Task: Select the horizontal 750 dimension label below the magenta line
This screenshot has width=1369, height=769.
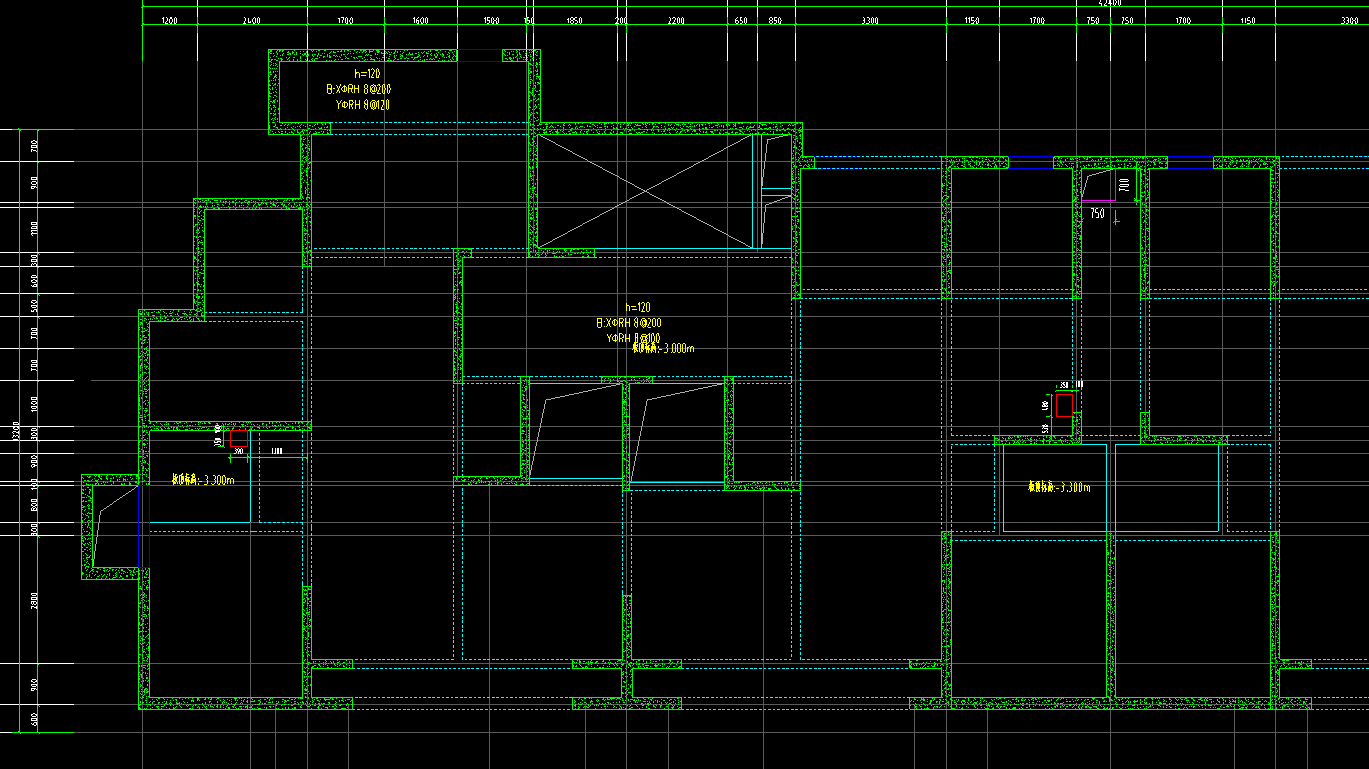Action: click(x=1097, y=214)
